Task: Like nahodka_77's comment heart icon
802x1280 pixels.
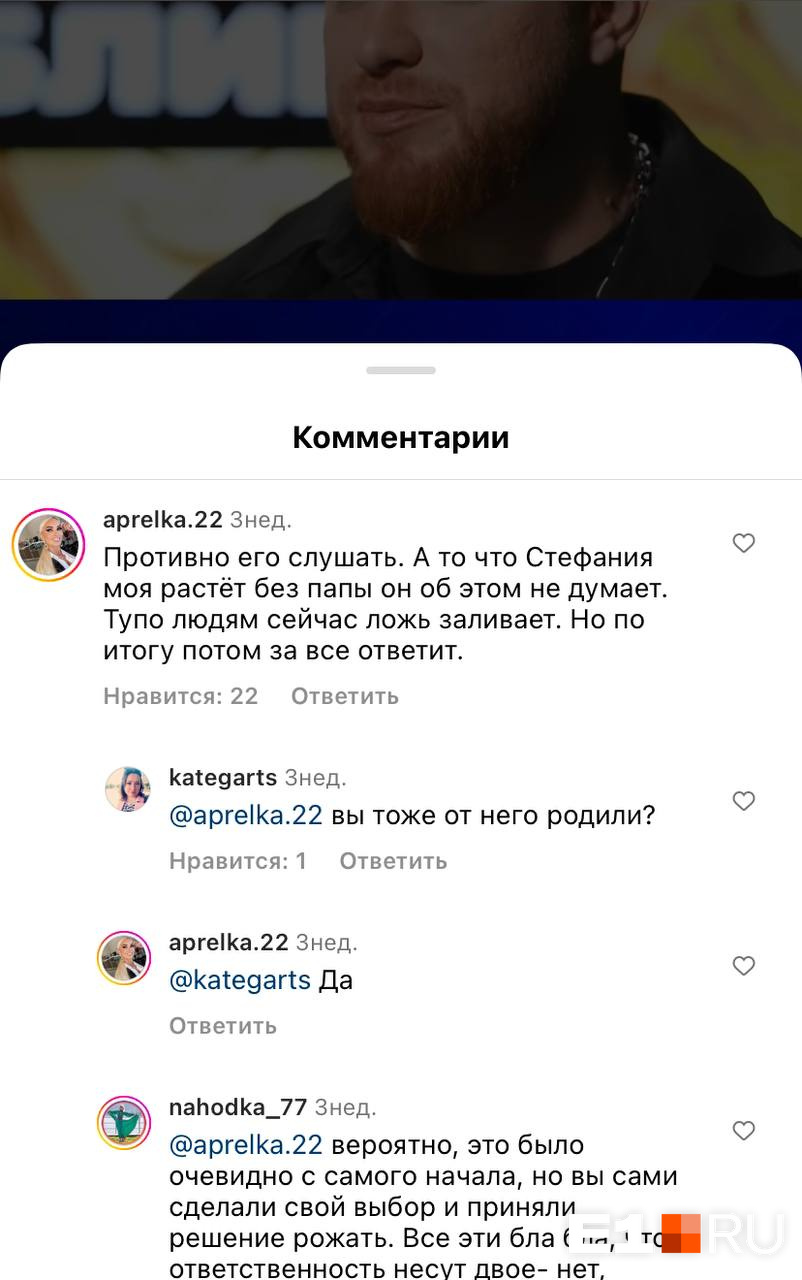Action: coord(743,1131)
